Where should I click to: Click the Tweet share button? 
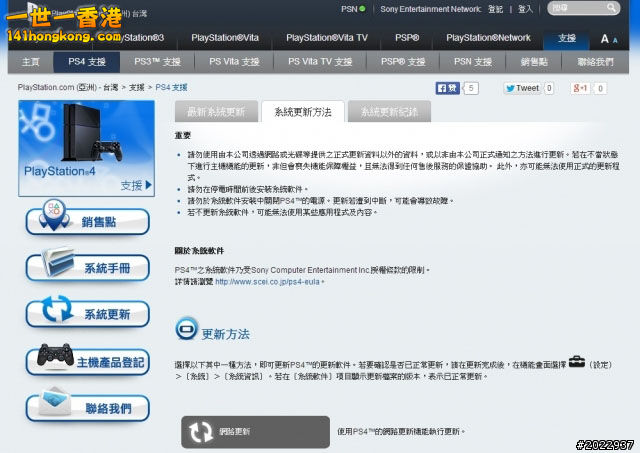coord(523,88)
